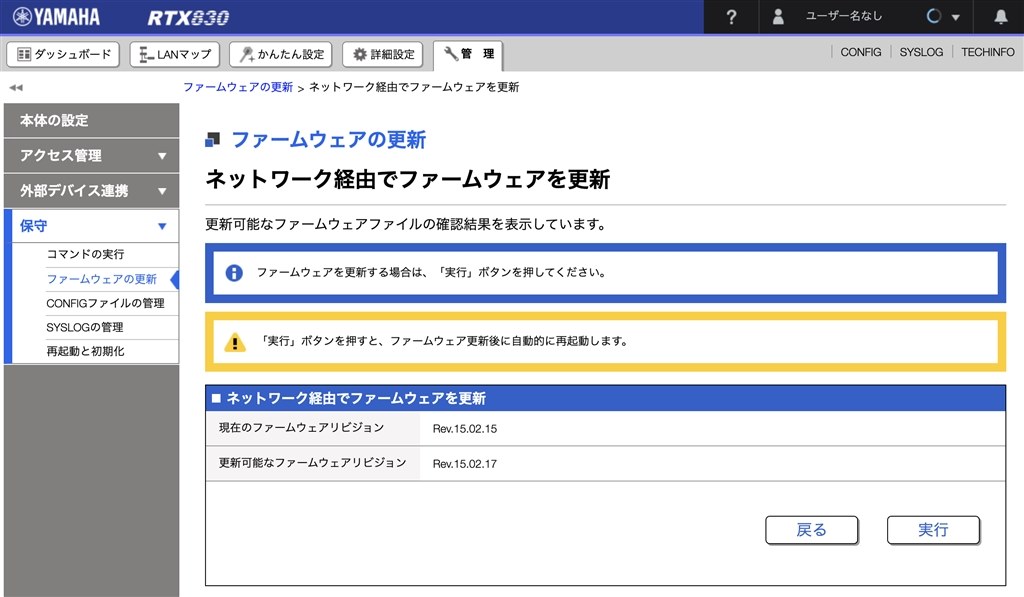Click the user profile silhouette icon
The image size is (1024, 597).
click(x=778, y=16)
